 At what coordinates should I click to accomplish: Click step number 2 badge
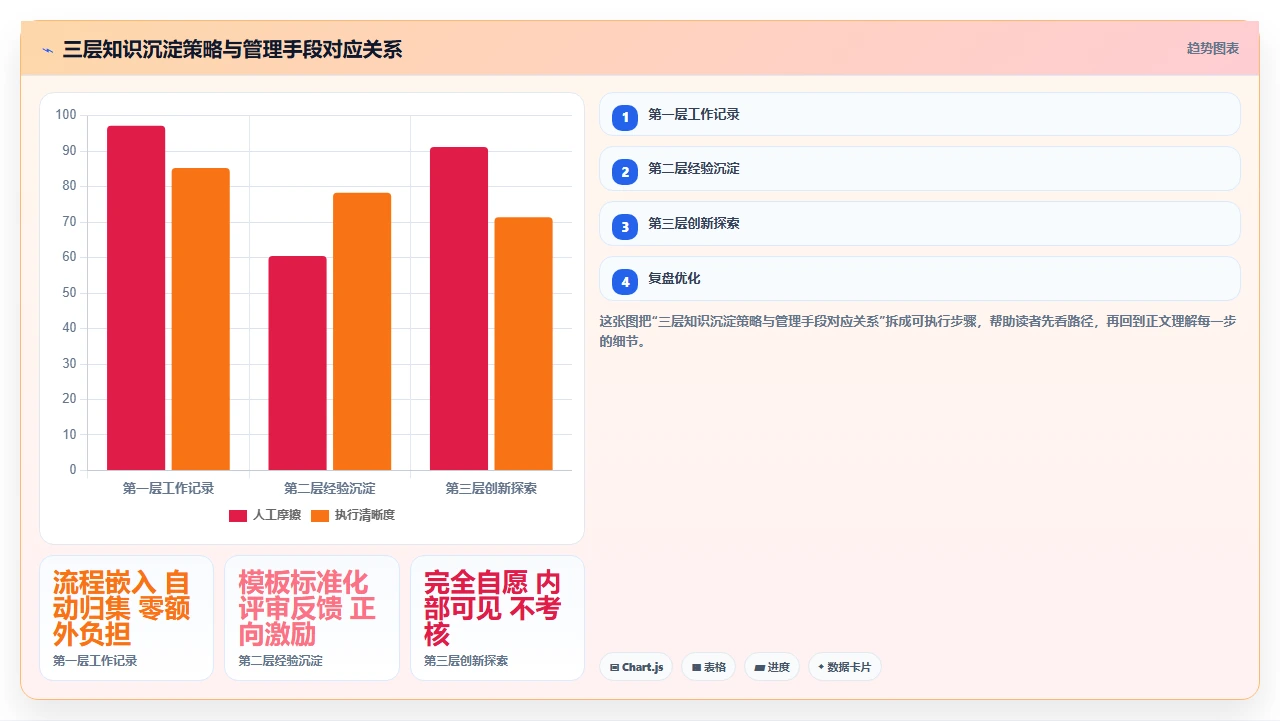[x=625, y=172]
